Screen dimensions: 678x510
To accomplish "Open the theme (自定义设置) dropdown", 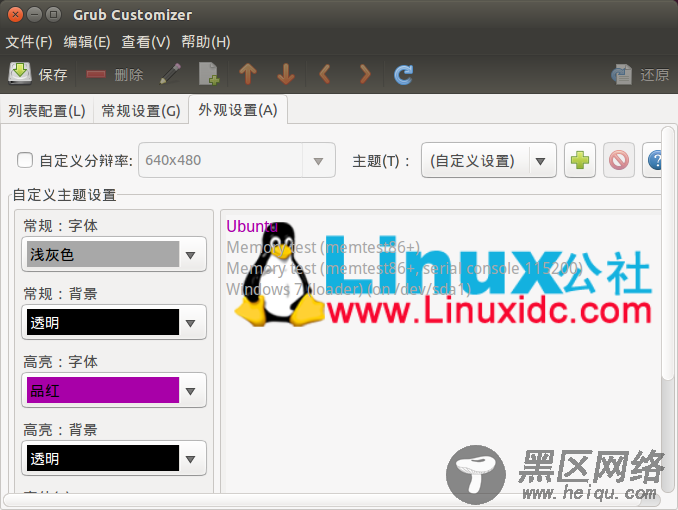I will [489, 160].
